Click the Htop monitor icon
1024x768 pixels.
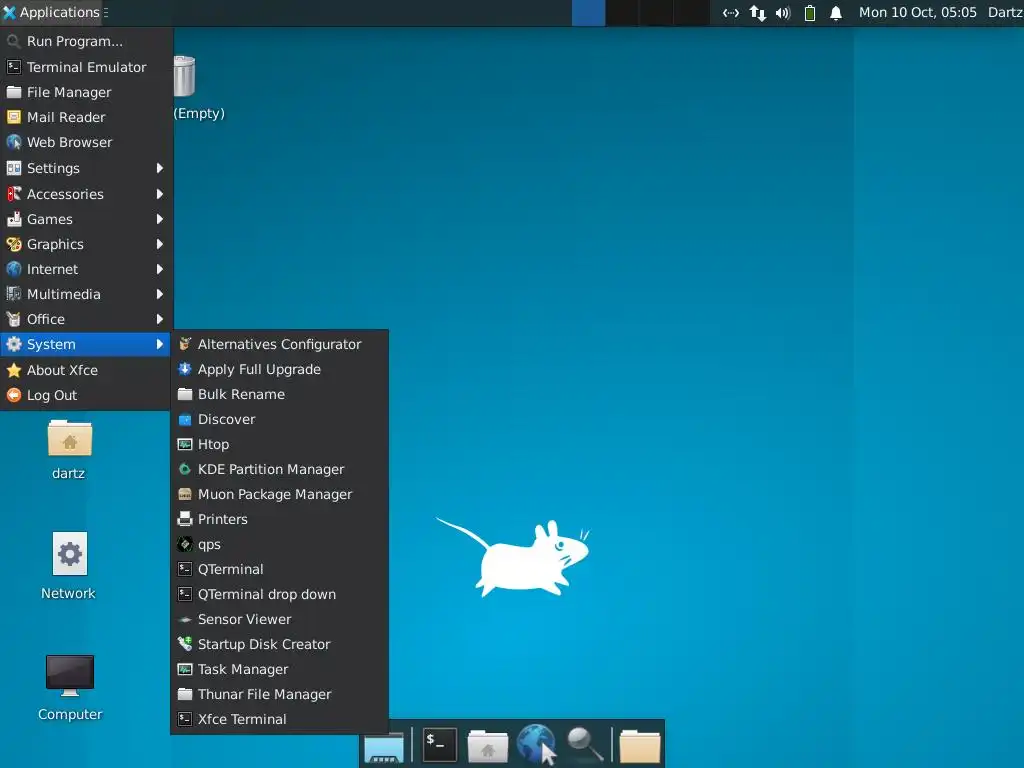[185, 444]
